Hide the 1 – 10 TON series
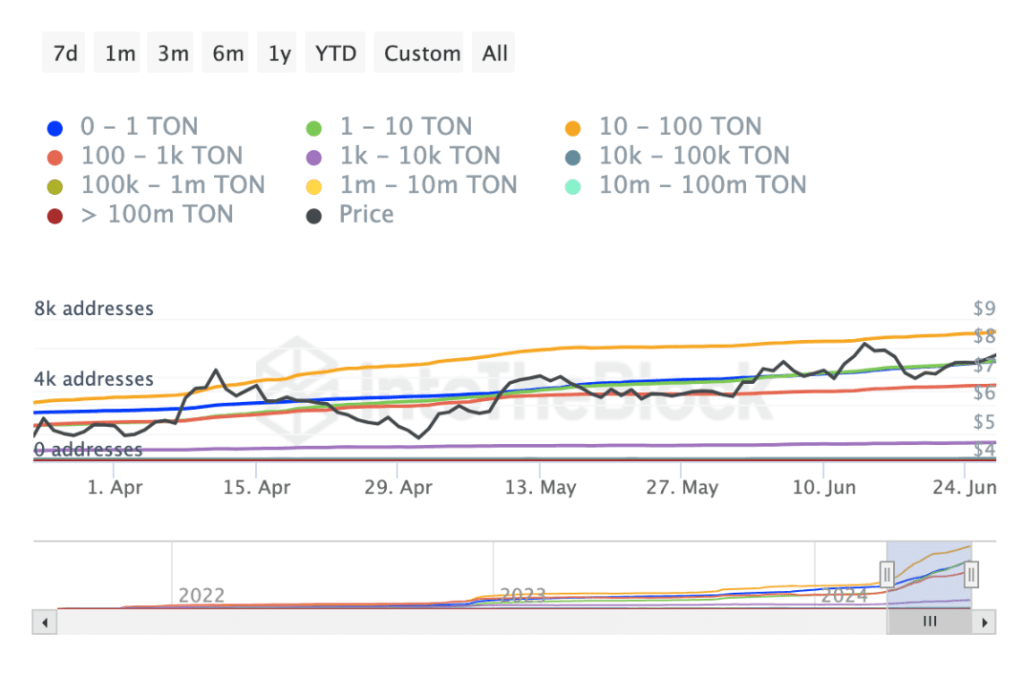This screenshot has width=1024, height=678. point(314,128)
